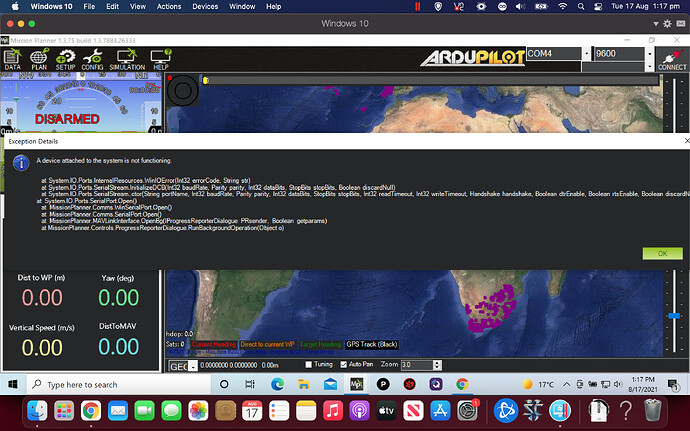Open the SIMULATION icon

(126, 59)
